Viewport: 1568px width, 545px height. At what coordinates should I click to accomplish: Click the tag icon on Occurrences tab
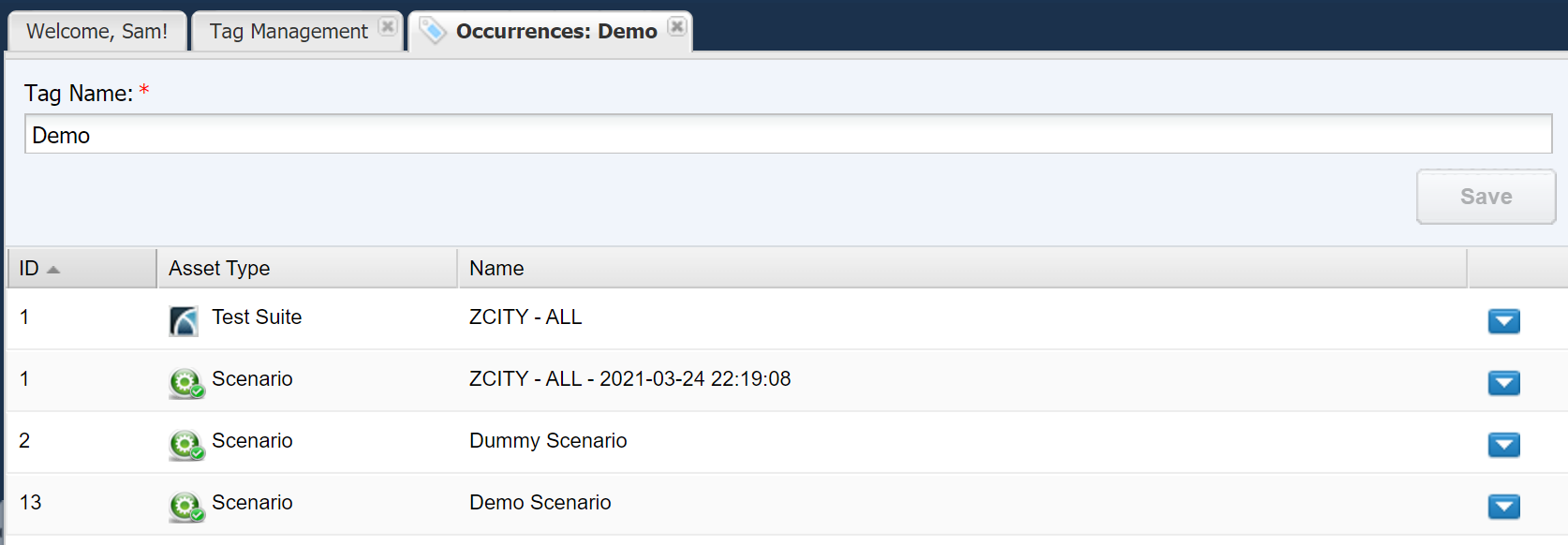pos(433,31)
